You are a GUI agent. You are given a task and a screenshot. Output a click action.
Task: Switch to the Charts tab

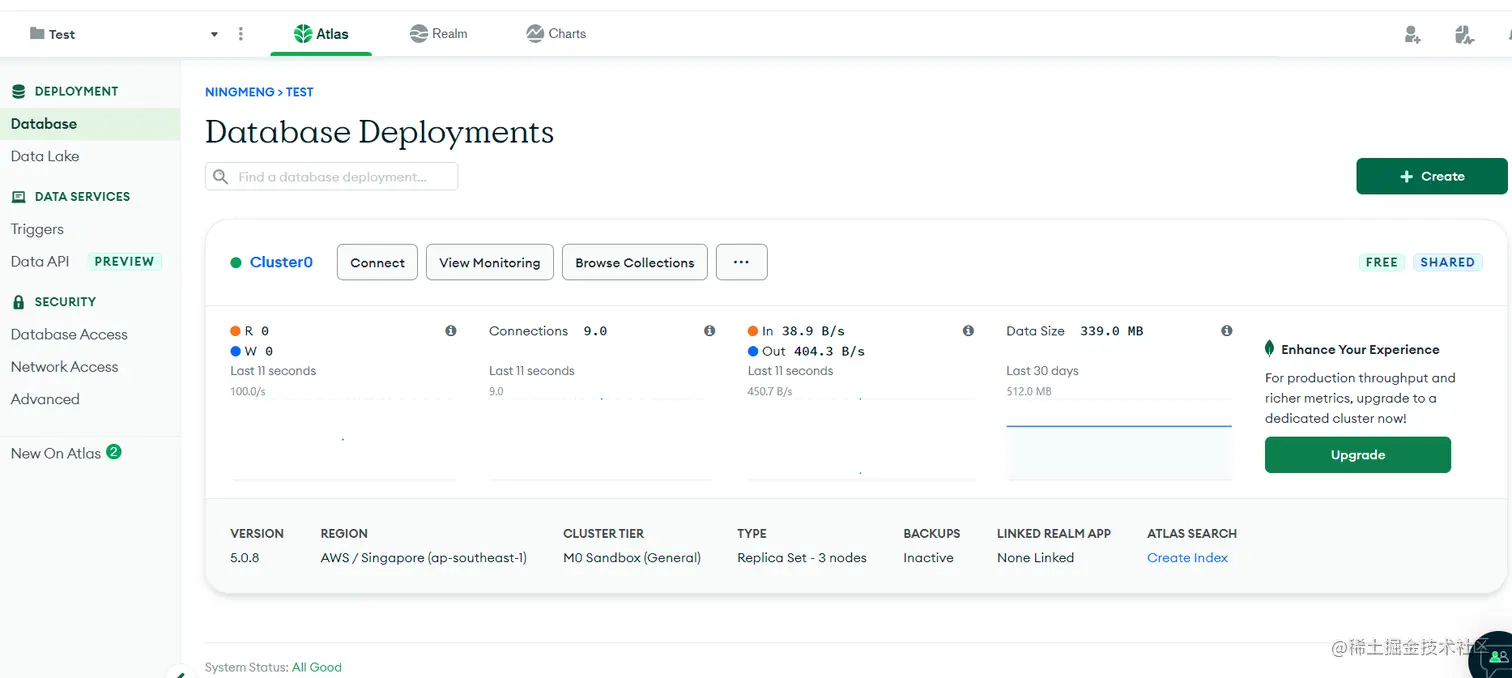tap(556, 34)
